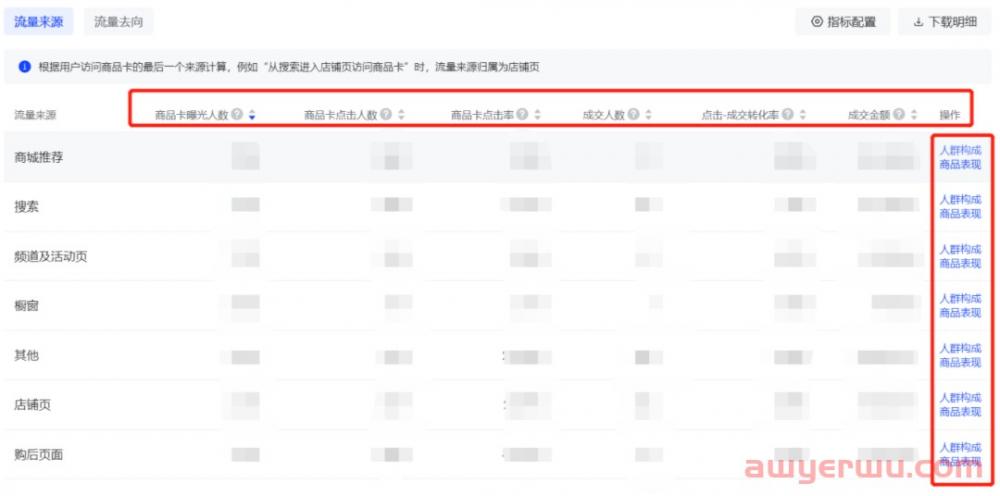Image resolution: width=1000 pixels, height=496 pixels.
Task: Click help icon beside 商品卡点击人数
Action: (x=386, y=115)
